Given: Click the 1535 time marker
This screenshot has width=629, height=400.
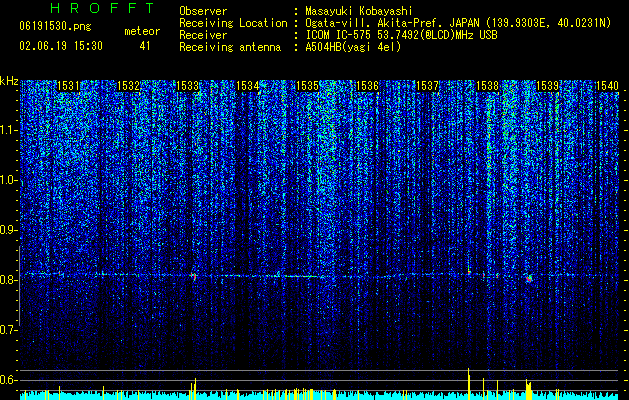Looking at the screenshot, I should [307, 86].
